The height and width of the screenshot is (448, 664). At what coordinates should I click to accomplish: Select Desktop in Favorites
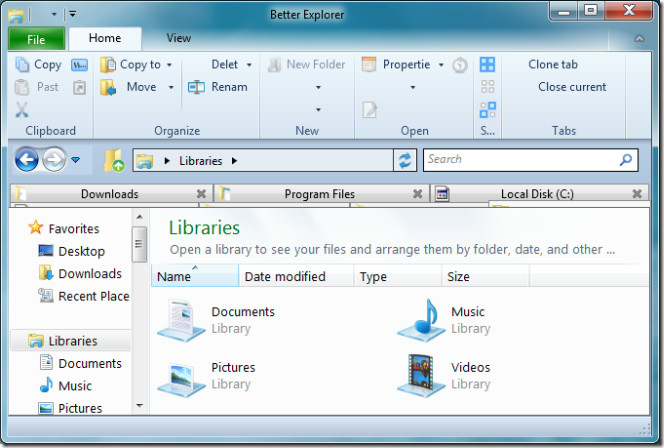point(72,251)
